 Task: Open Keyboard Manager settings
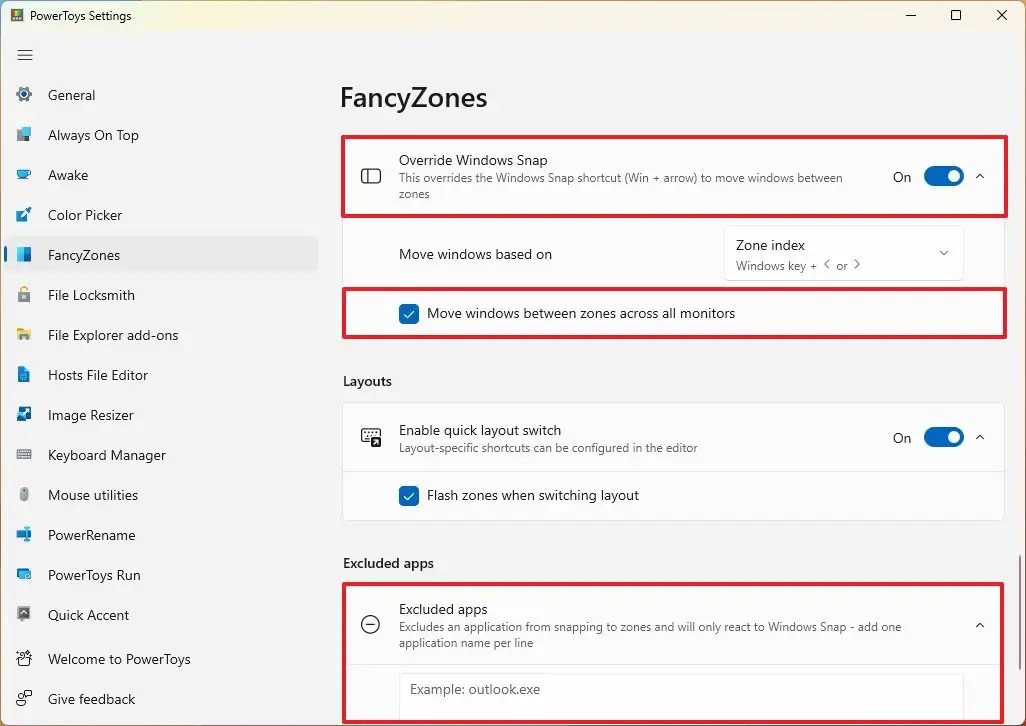(x=106, y=455)
